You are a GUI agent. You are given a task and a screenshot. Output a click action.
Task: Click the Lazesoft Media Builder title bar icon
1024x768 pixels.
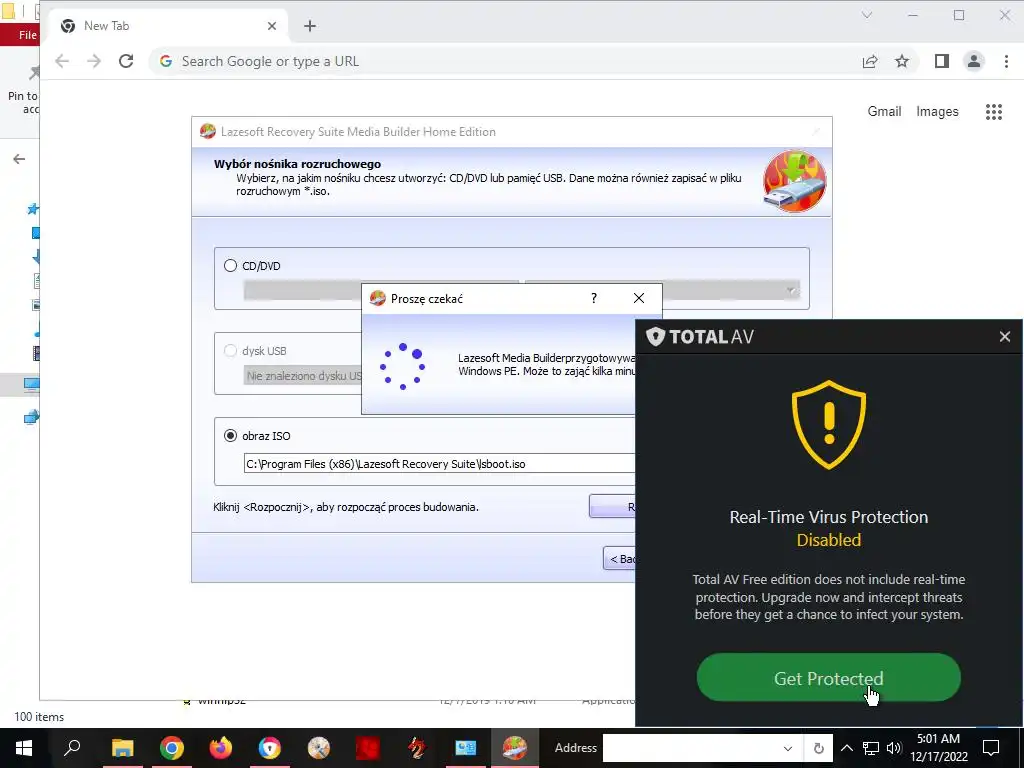tap(208, 131)
